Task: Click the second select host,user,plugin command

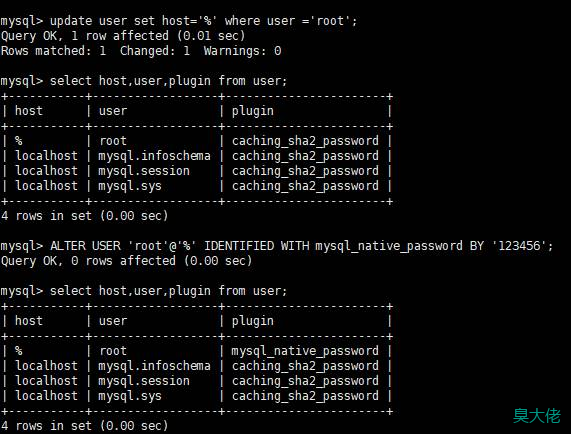Action: click(143, 291)
